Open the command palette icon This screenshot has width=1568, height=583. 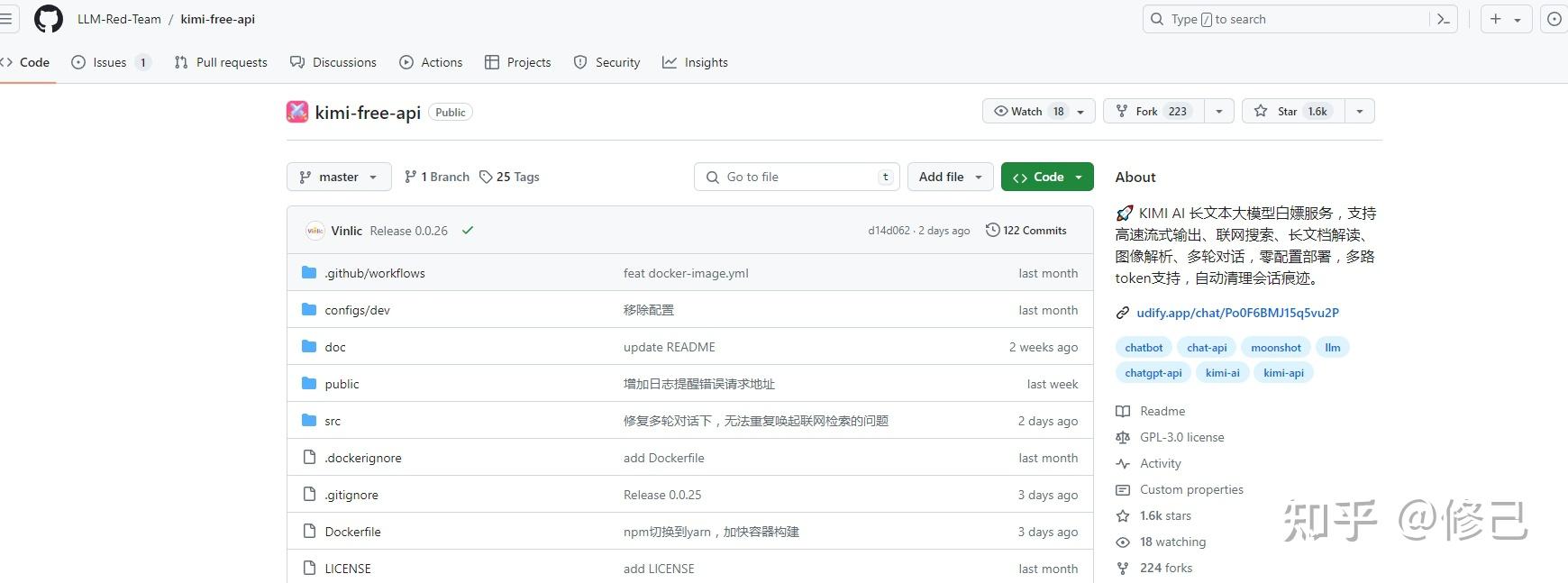(1444, 19)
